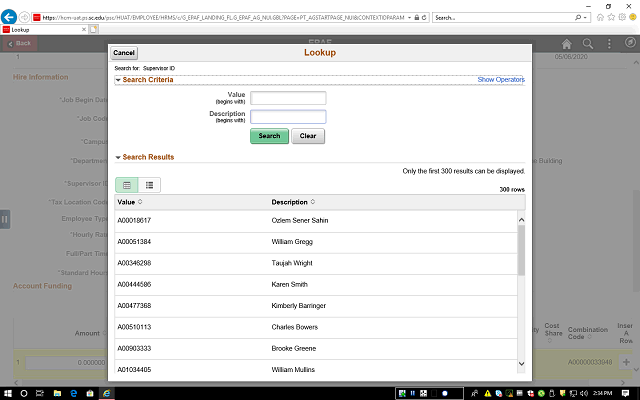Open the NavBar compass icon
This screenshot has width=640, height=400.
630,42
